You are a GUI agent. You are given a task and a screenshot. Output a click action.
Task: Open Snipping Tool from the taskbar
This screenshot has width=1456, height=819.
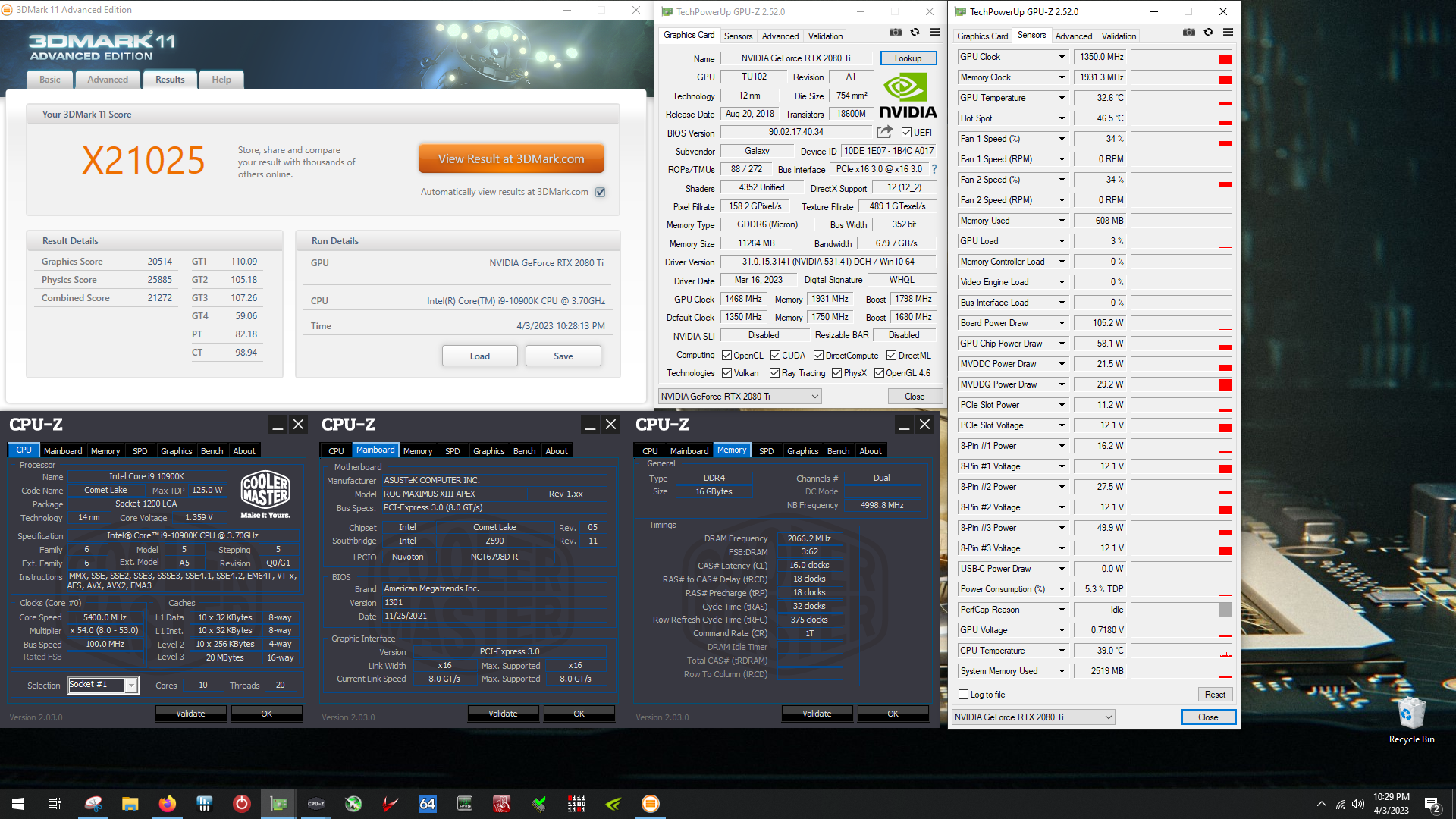[93, 804]
